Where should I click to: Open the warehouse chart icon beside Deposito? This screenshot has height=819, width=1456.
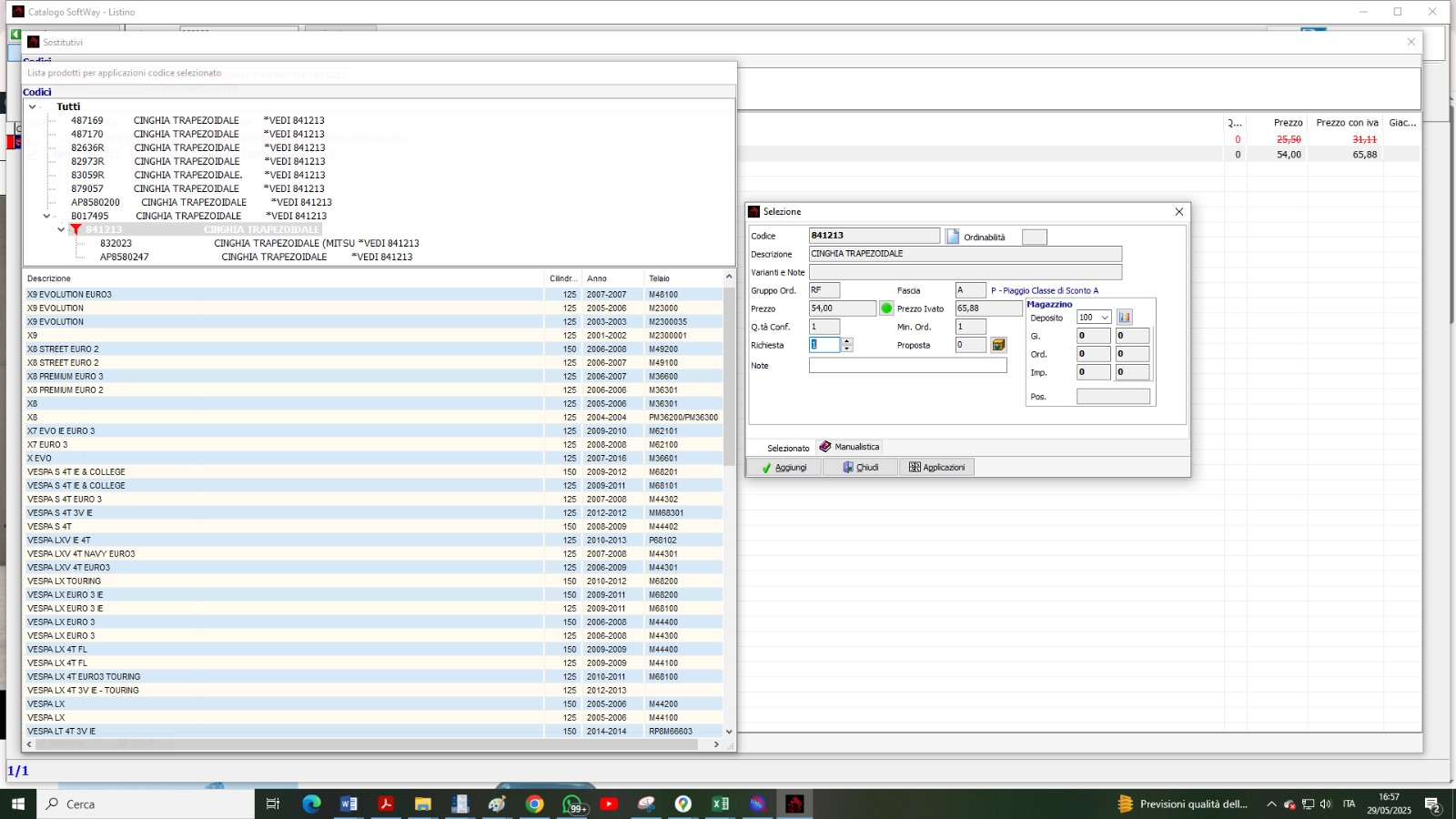1125,318
